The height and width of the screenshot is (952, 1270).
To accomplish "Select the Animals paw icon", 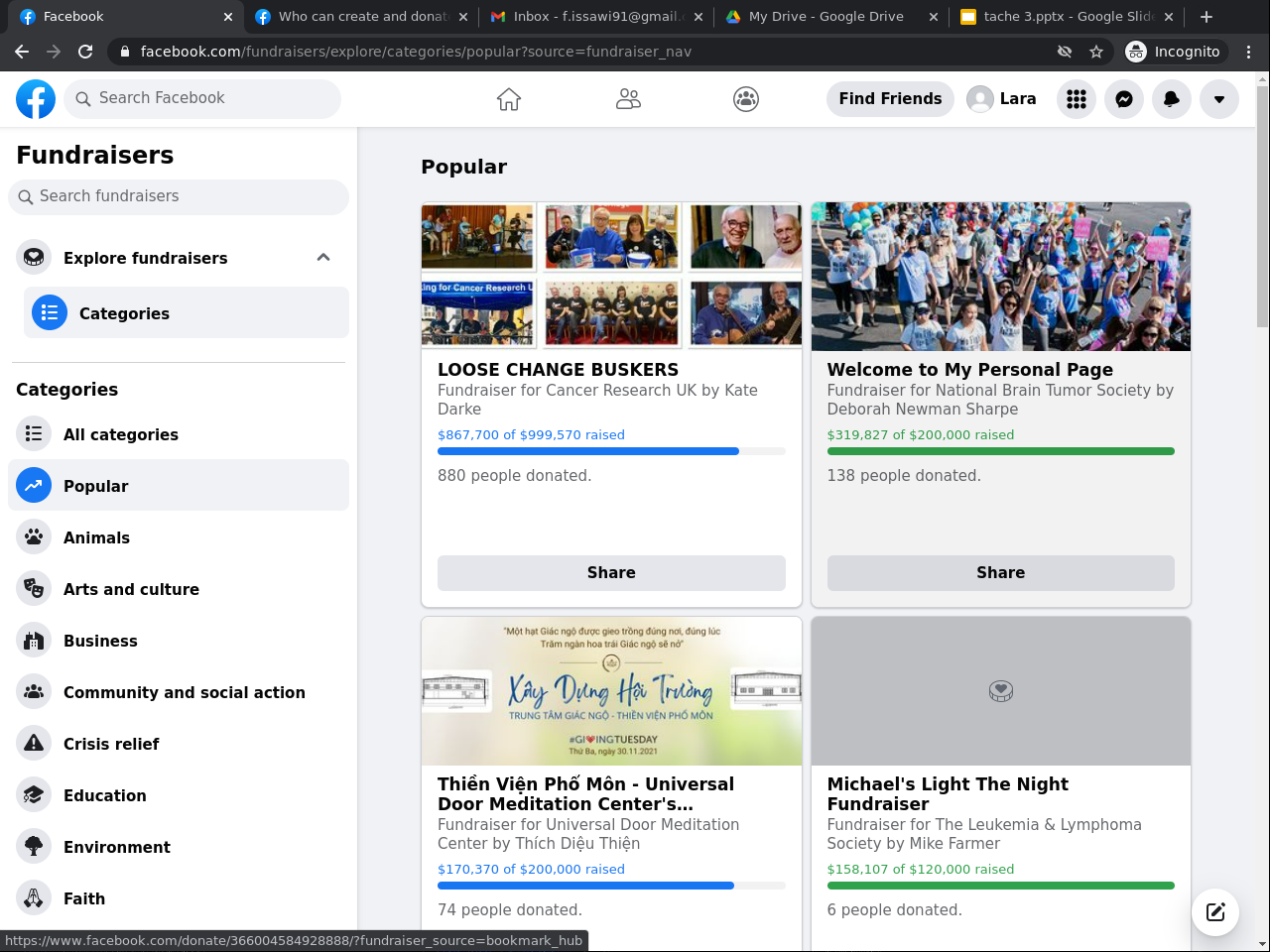I will pos(34,537).
